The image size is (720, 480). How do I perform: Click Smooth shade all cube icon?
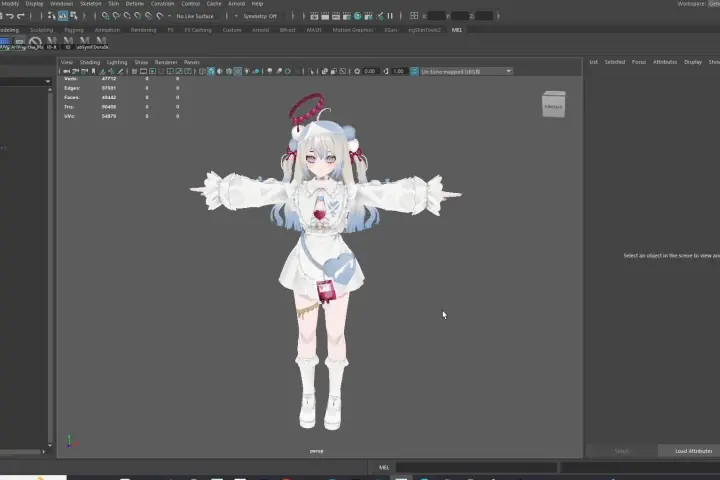tap(211, 71)
